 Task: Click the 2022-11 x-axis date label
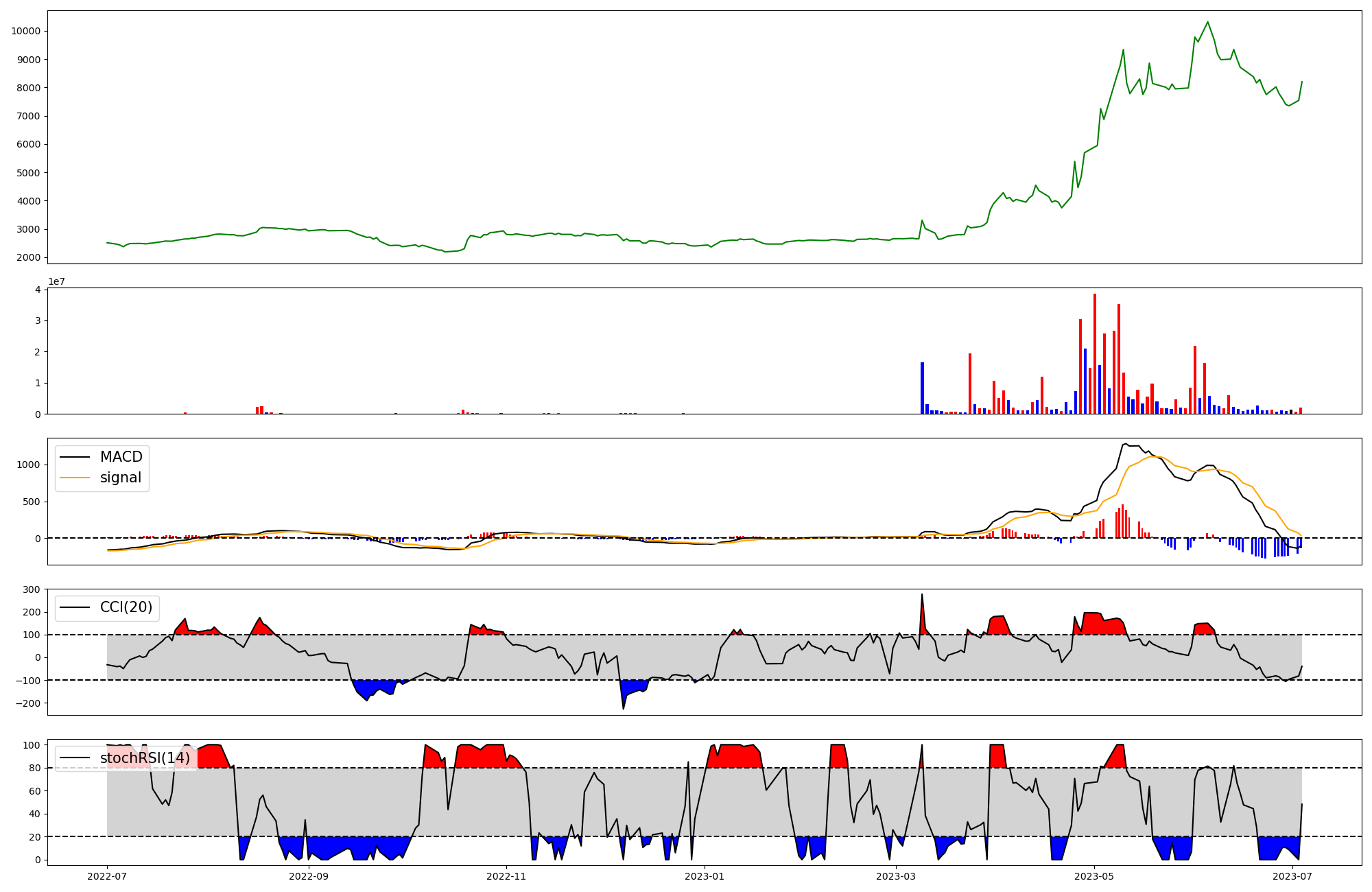[506, 876]
